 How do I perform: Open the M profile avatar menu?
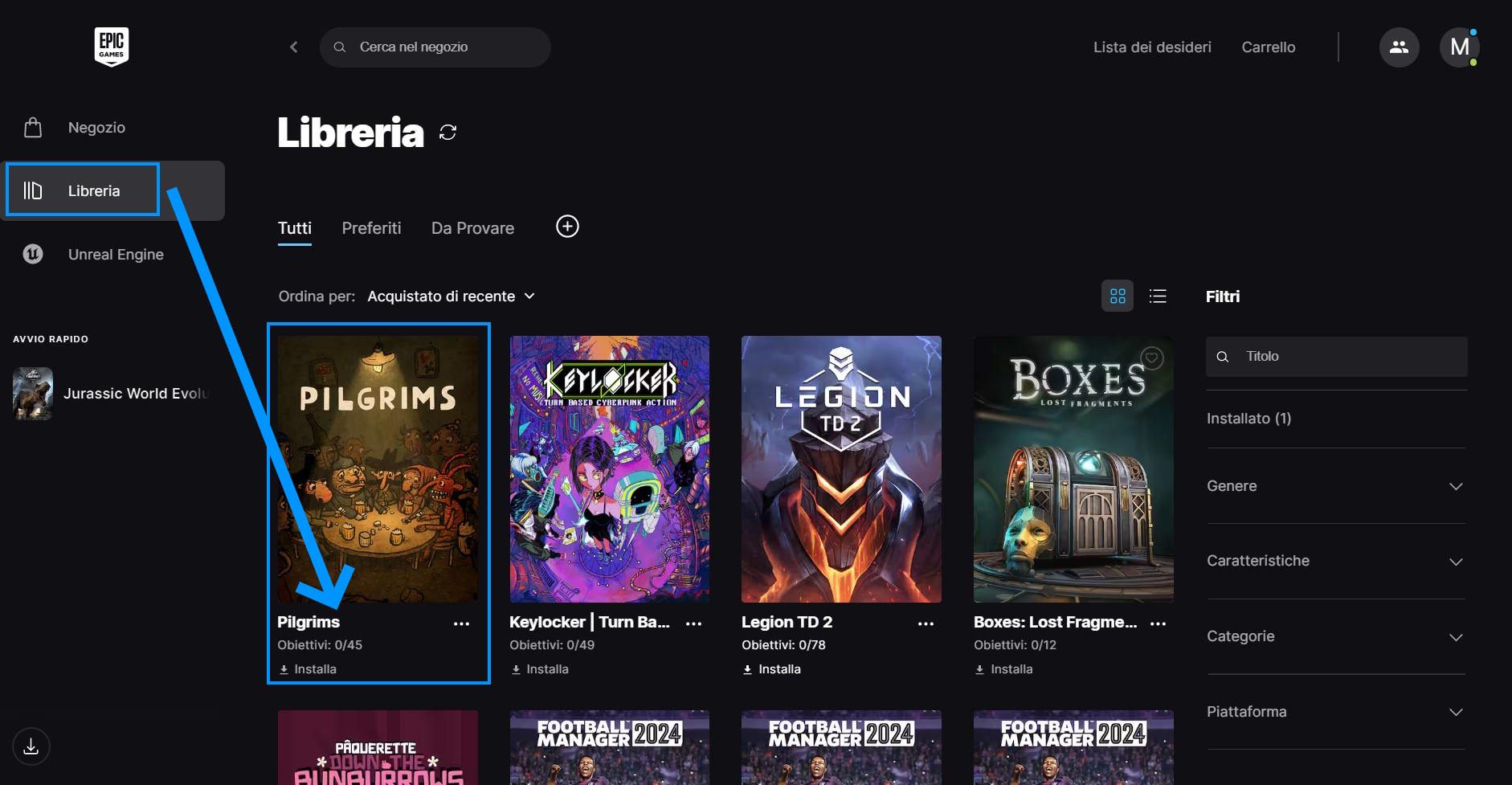(x=1460, y=47)
